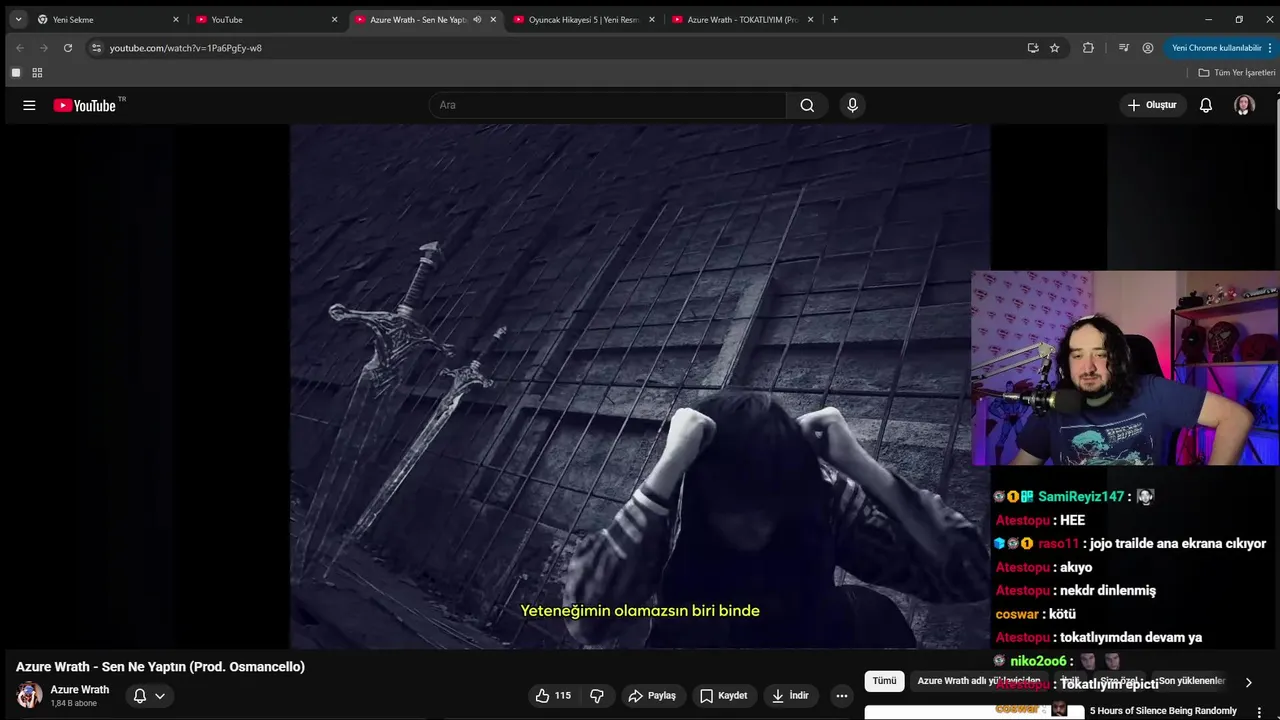The width and height of the screenshot is (1280, 720).
Task: Show next filter chips arrow
Action: 1248,682
